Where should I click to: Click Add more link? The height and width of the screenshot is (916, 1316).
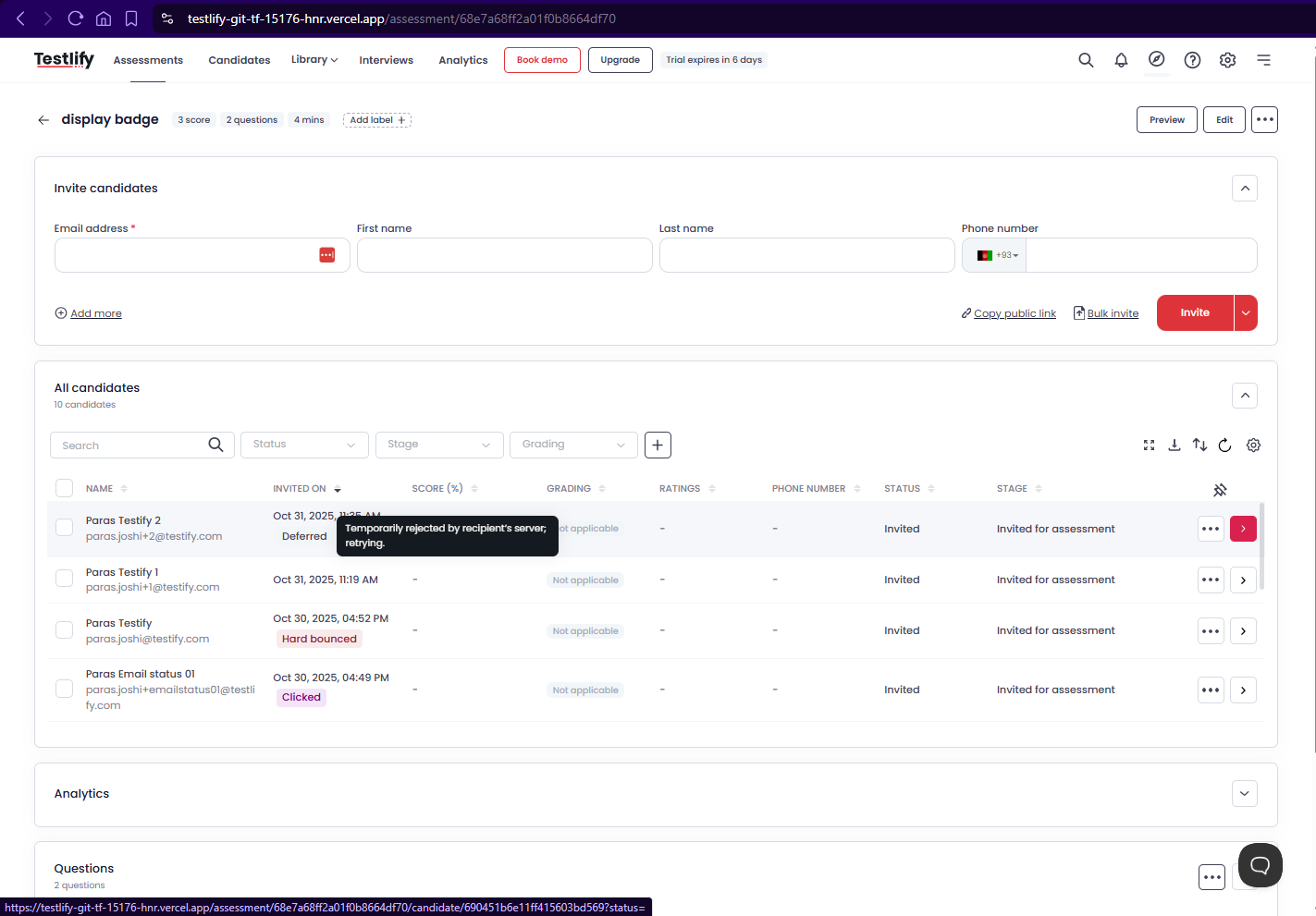(x=88, y=313)
